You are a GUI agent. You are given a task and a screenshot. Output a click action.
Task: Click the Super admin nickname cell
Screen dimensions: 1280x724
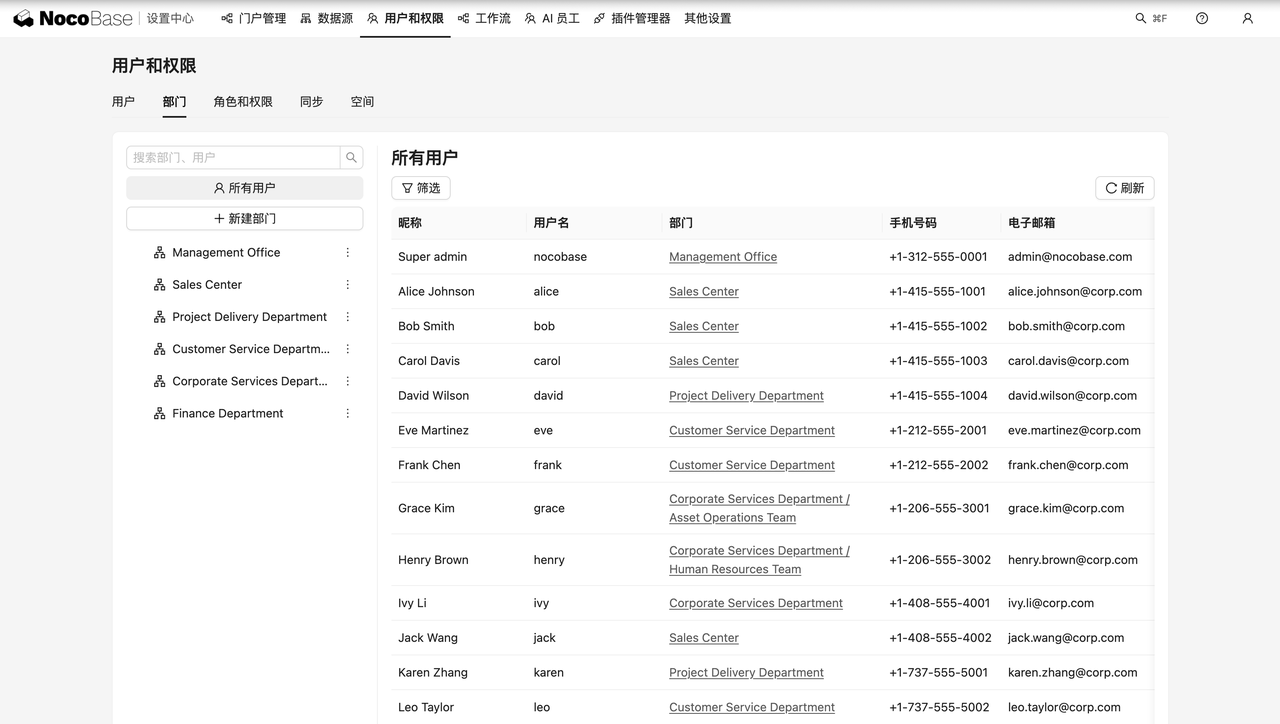click(432, 257)
